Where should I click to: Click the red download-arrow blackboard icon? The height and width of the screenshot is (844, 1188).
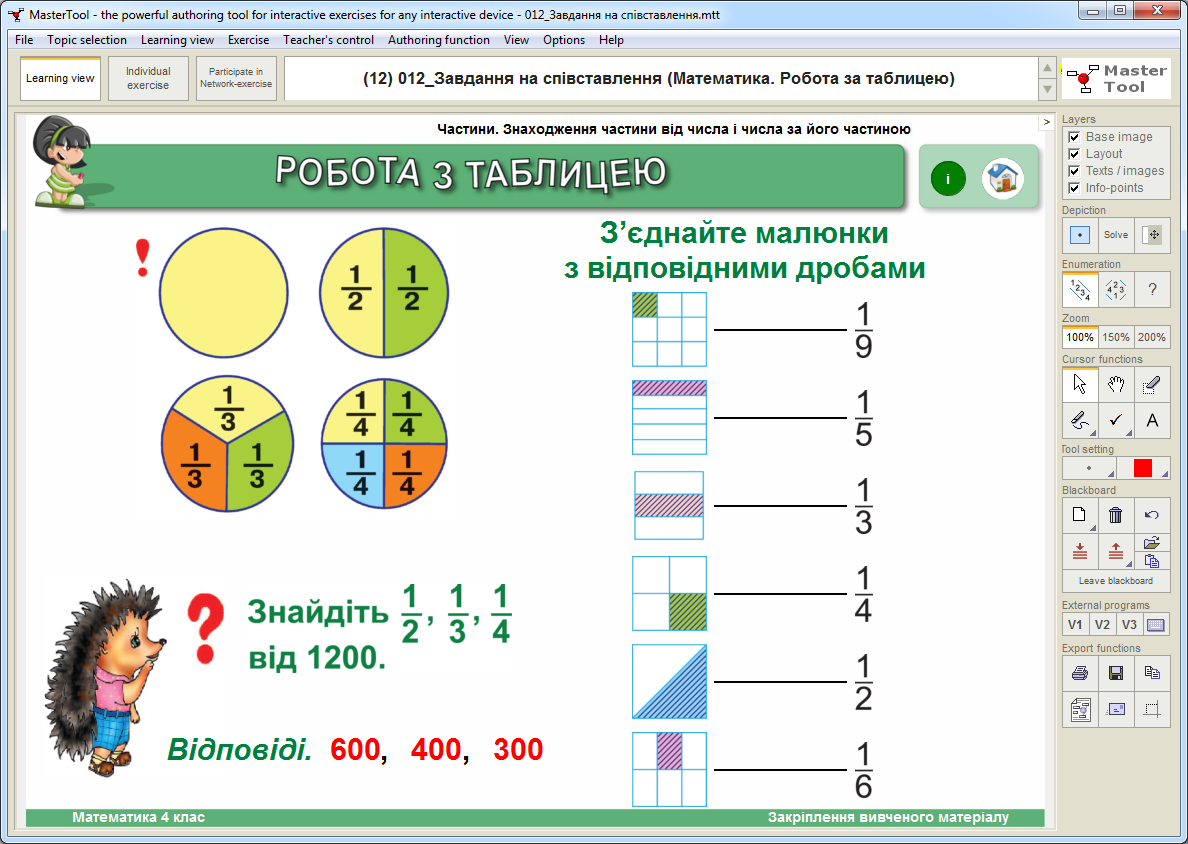(x=1080, y=551)
